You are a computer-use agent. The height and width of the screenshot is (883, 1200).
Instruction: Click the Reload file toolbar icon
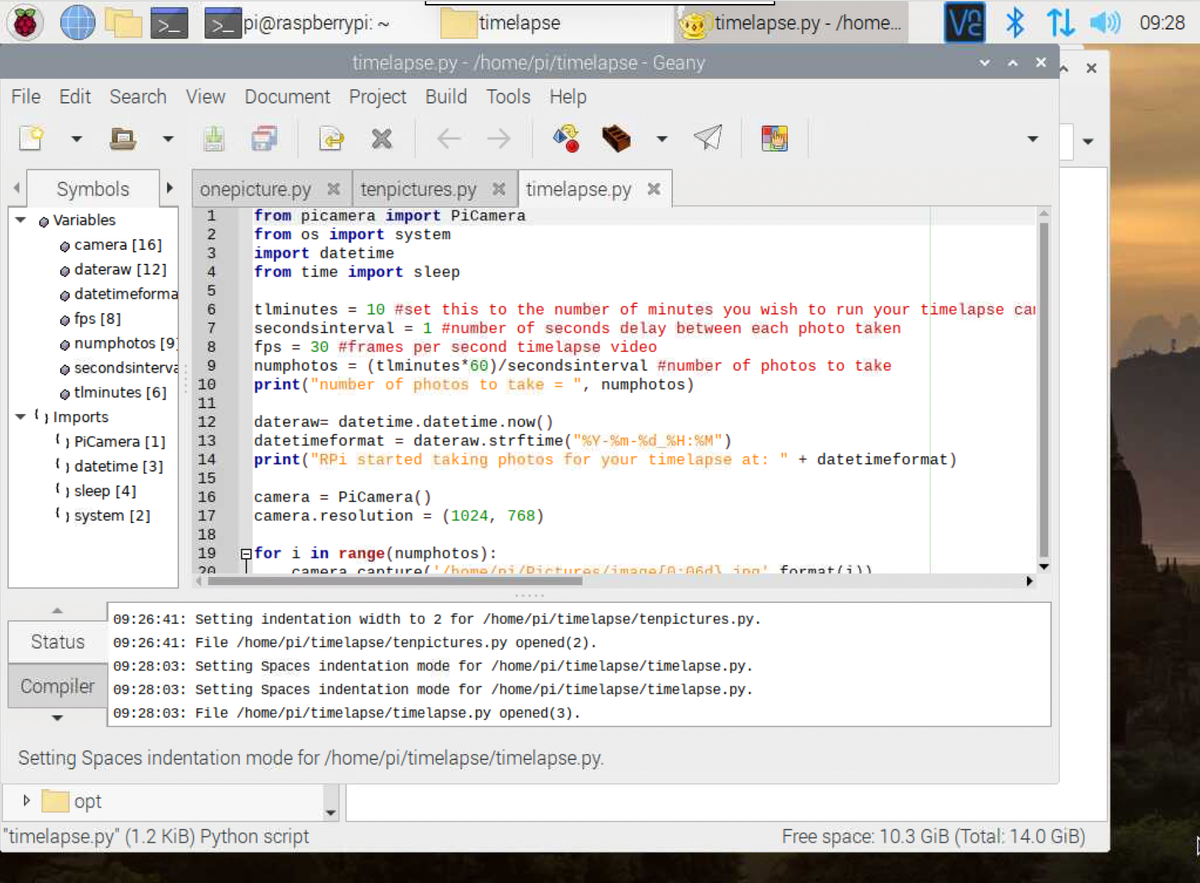pyautogui.click(x=331, y=139)
